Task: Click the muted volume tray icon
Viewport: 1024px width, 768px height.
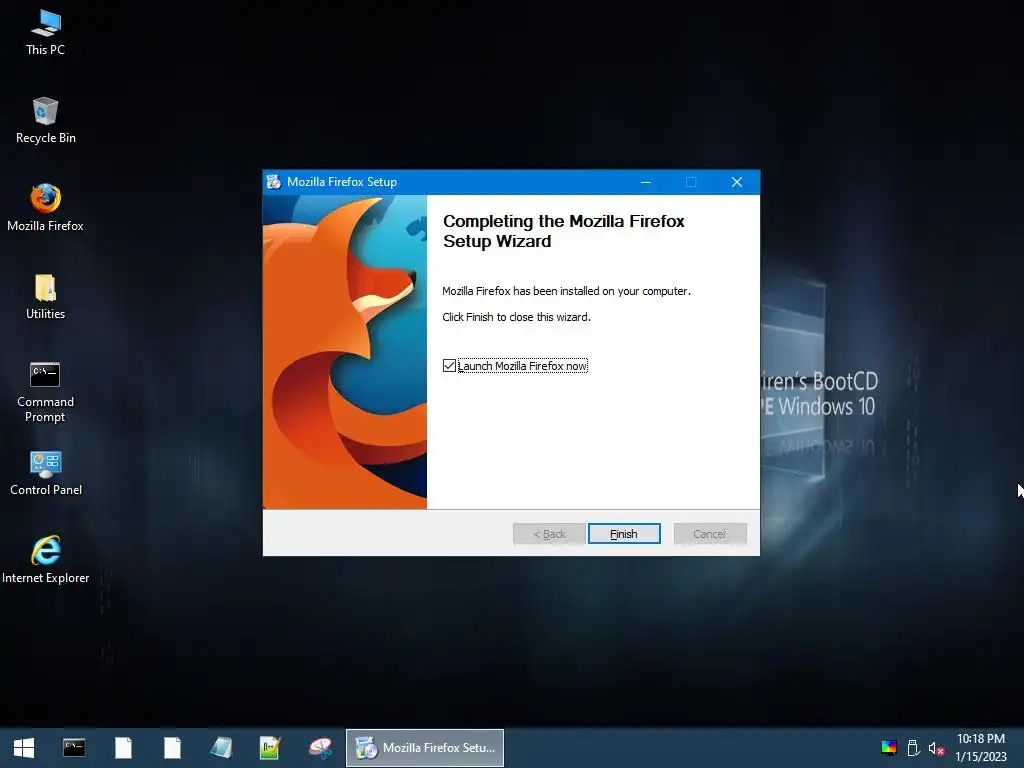Action: (x=936, y=748)
